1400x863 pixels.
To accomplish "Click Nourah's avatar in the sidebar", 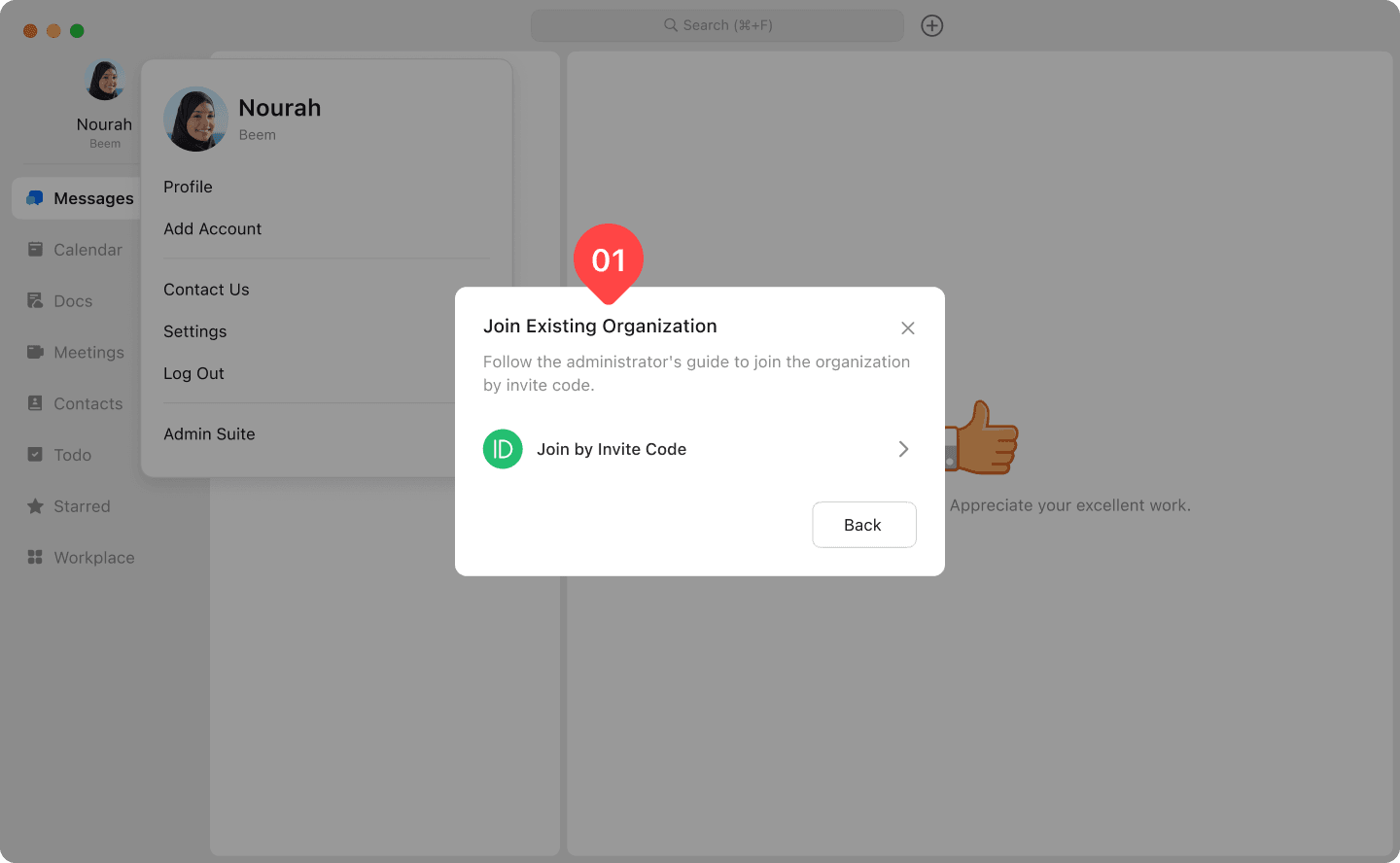I will pyautogui.click(x=105, y=81).
